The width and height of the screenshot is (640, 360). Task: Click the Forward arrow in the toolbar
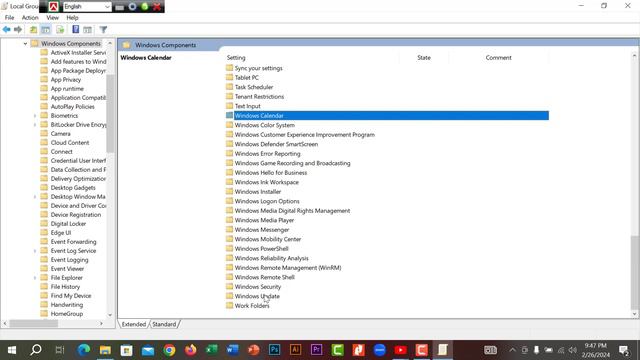pyautogui.click(x=18, y=29)
